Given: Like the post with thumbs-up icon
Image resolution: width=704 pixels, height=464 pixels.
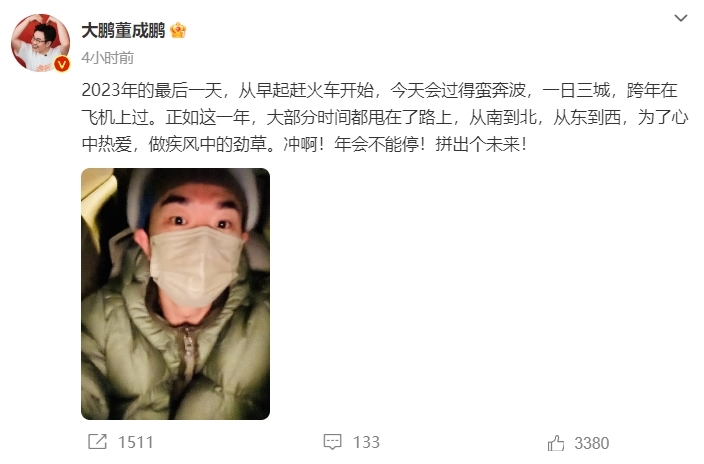Looking at the screenshot, I should tap(556, 443).
